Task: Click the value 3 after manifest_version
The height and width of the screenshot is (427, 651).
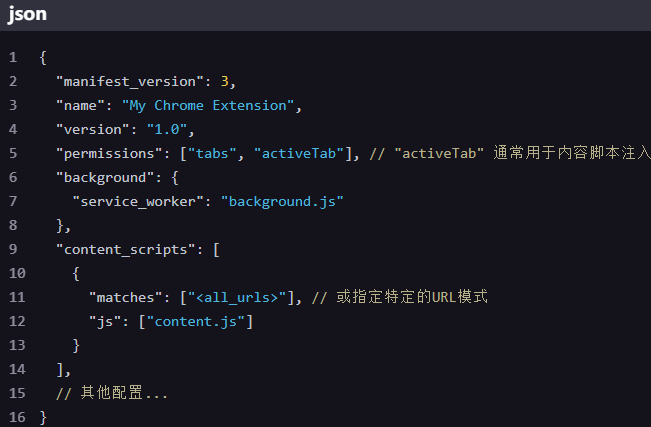Action: pos(225,81)
